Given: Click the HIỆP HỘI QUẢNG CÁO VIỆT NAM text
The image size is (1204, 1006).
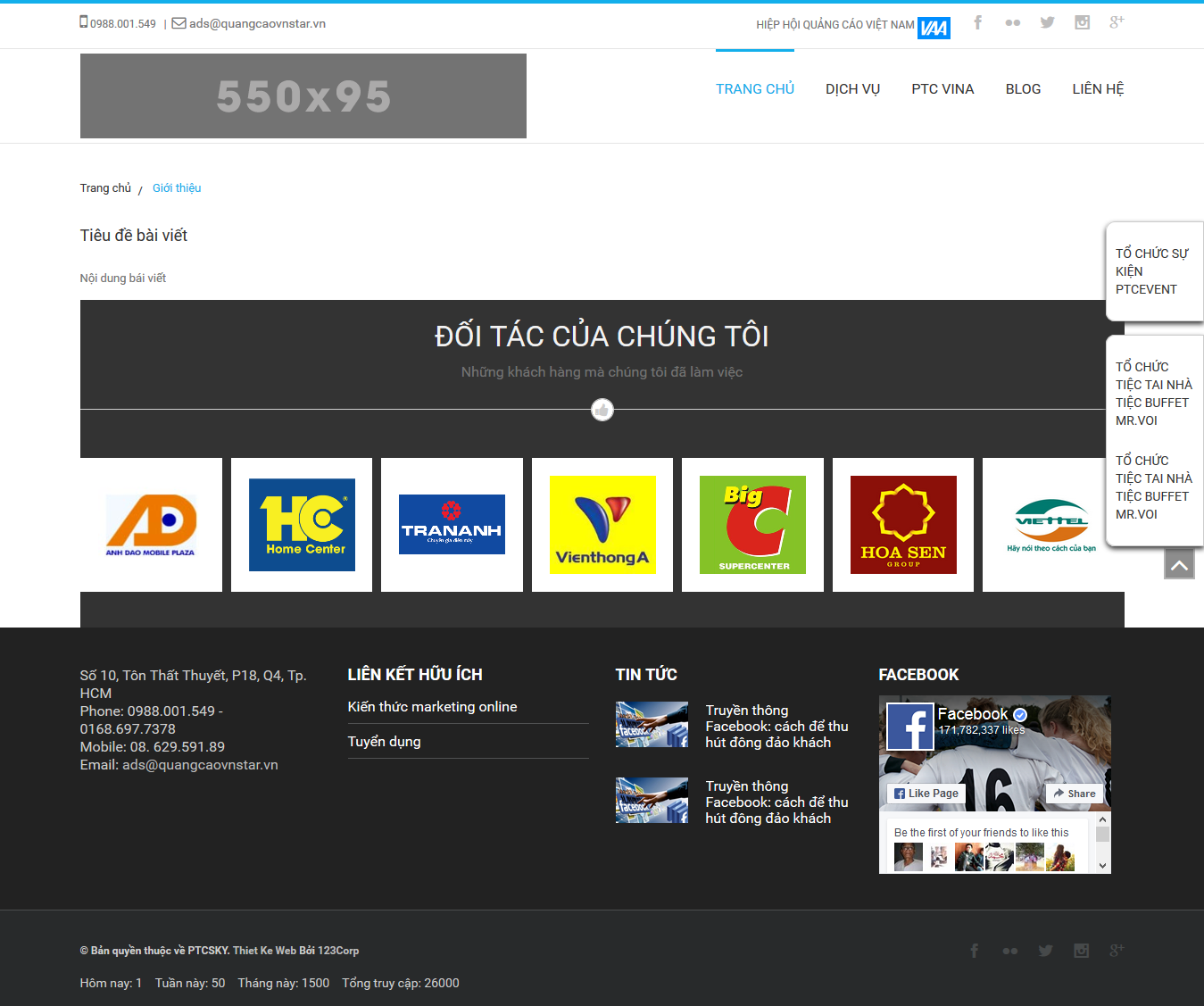Looking at the screenshot, I should [x=835, y=25].
